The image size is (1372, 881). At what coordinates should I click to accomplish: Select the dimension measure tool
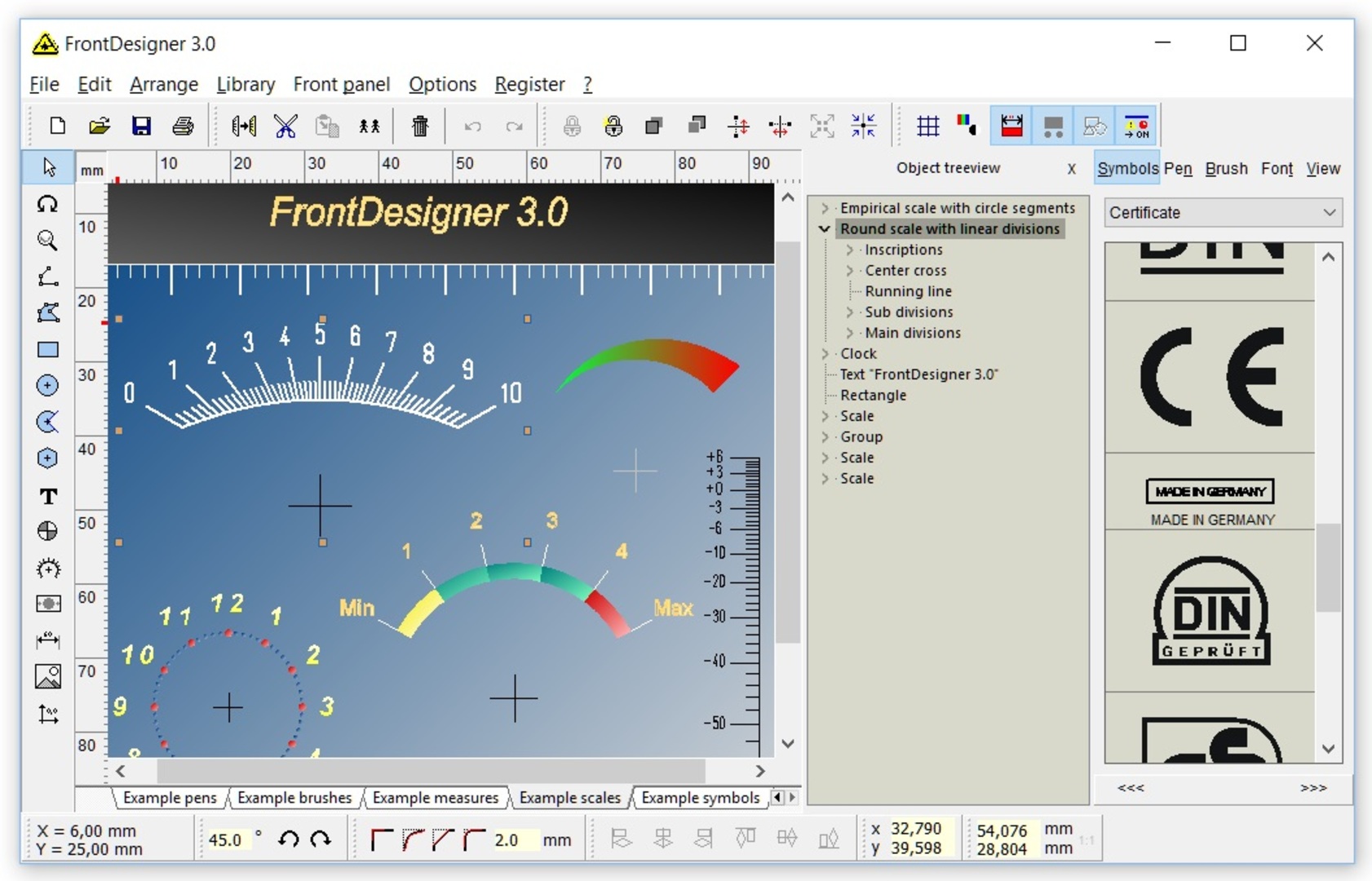click(48, 640)
